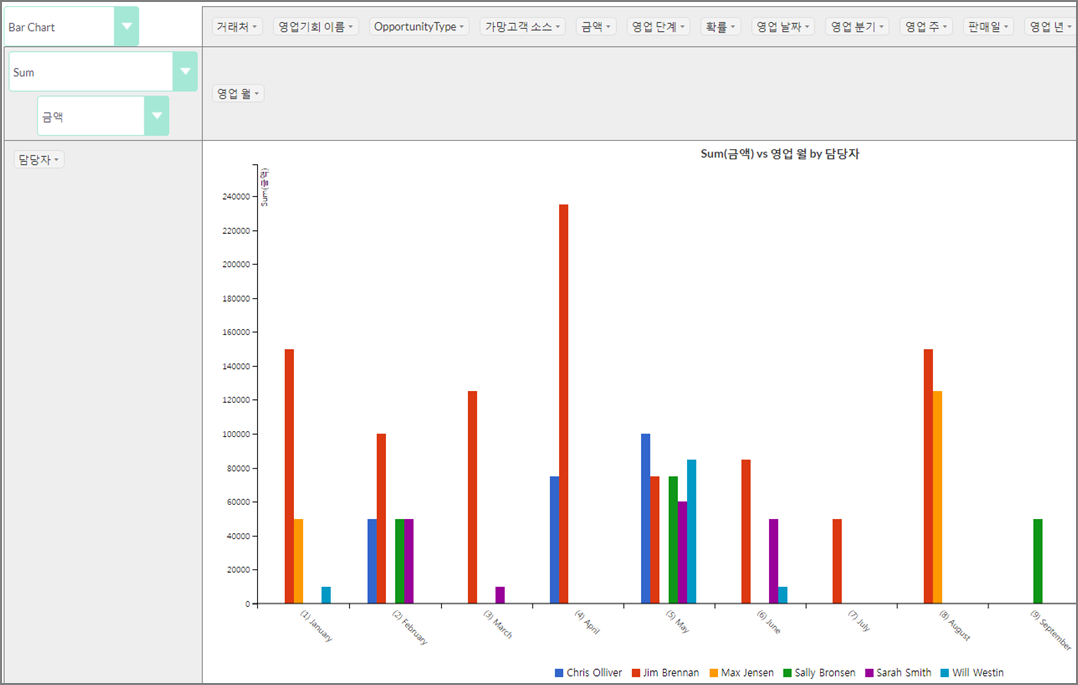Click the 영업 월 column attribute chip
The image size is (1078, 685).
tap(239, 93)
